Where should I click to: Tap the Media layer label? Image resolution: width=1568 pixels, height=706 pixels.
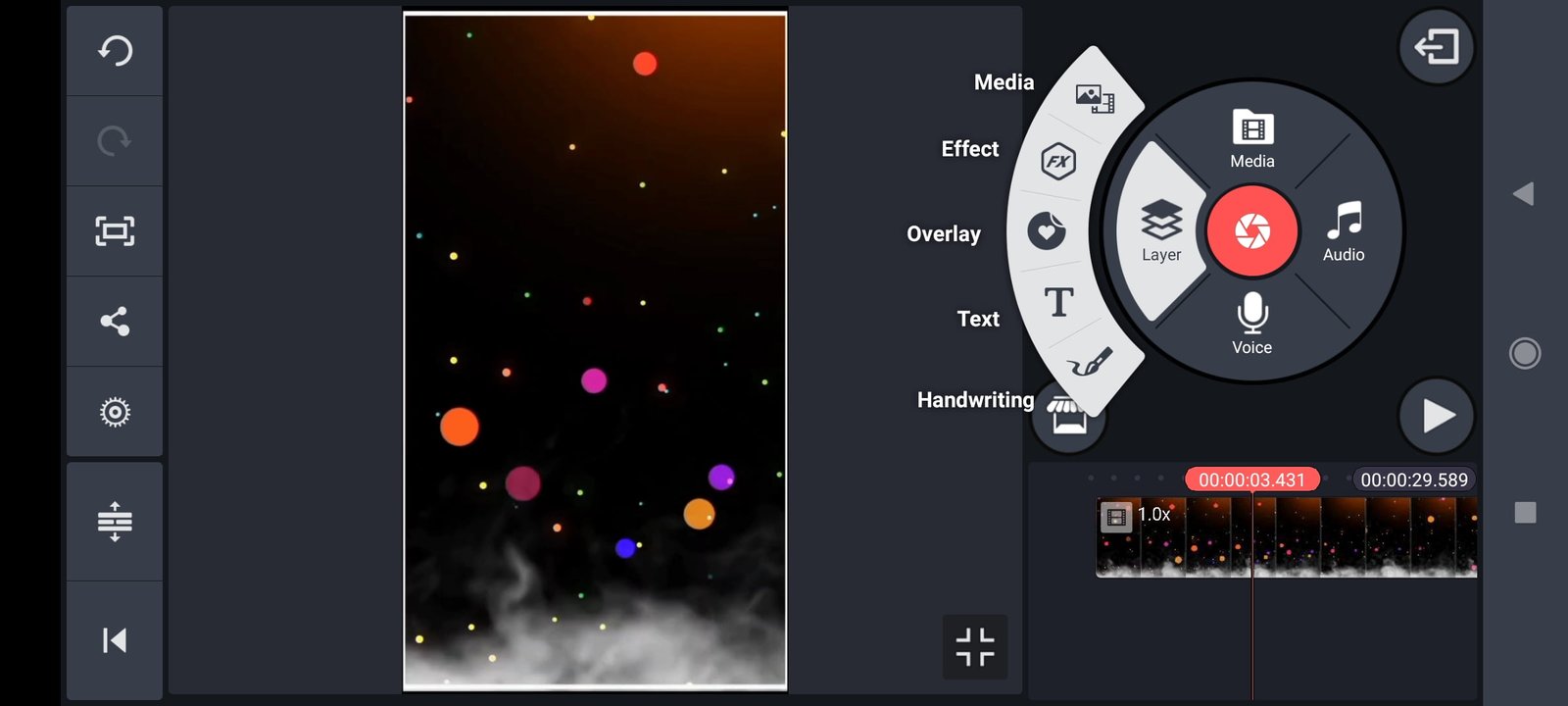1004,82
